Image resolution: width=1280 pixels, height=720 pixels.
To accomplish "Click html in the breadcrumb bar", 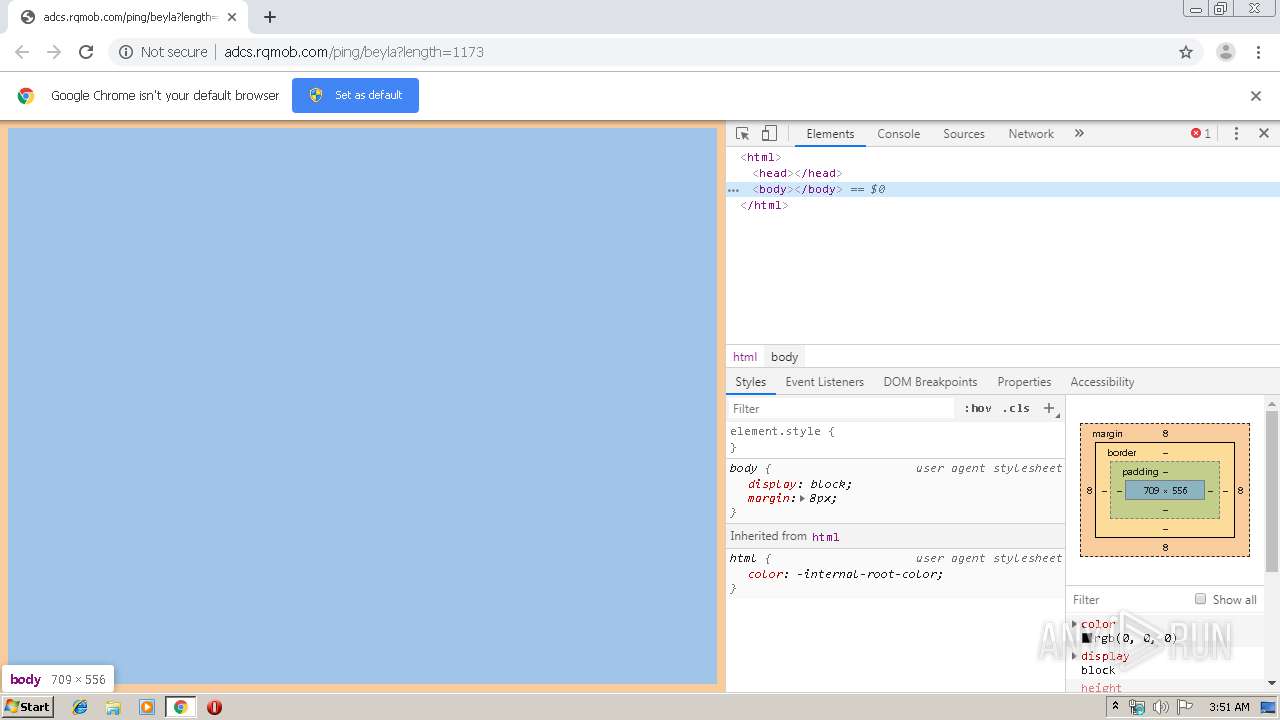I will coord(745,357).
